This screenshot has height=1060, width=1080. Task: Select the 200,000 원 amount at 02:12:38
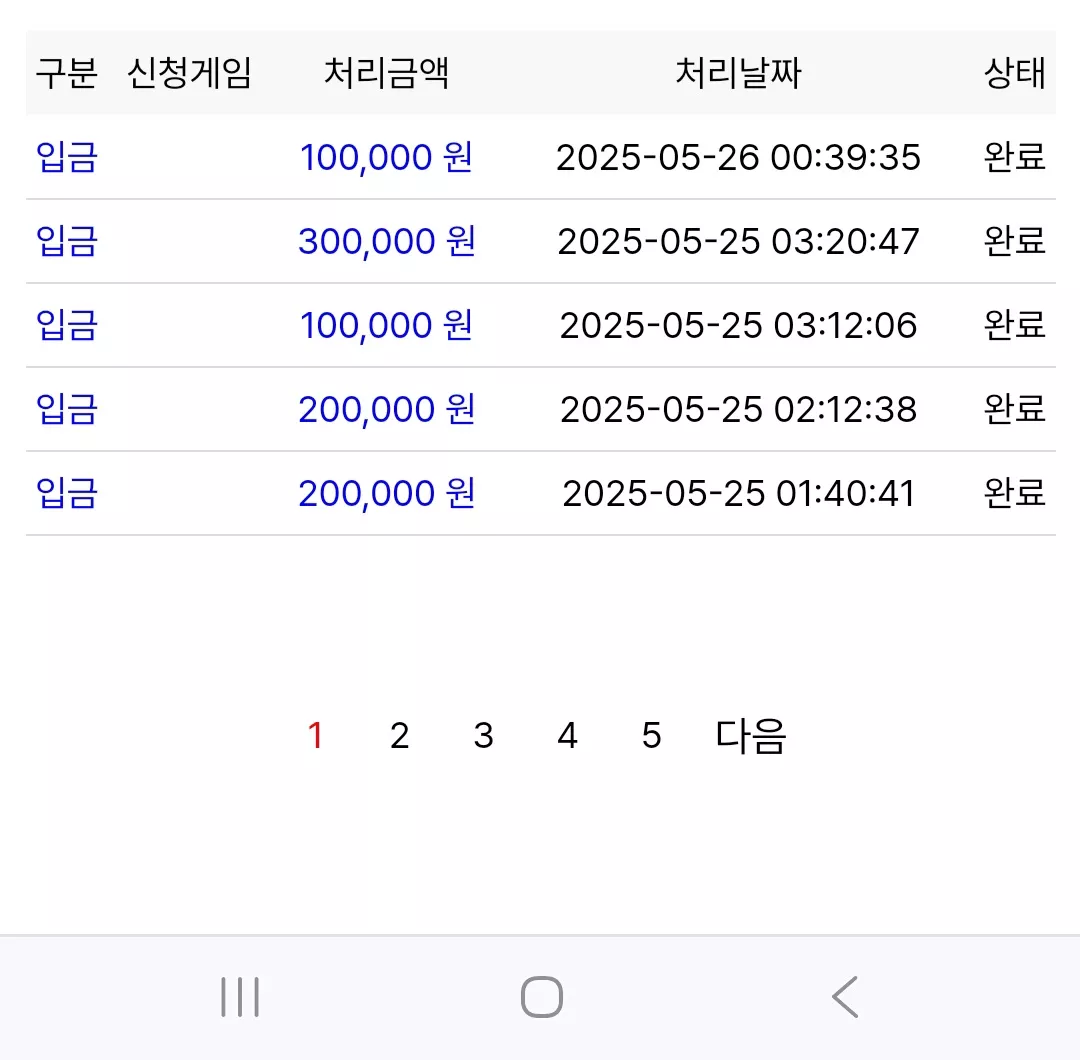(x=386, y=409)
